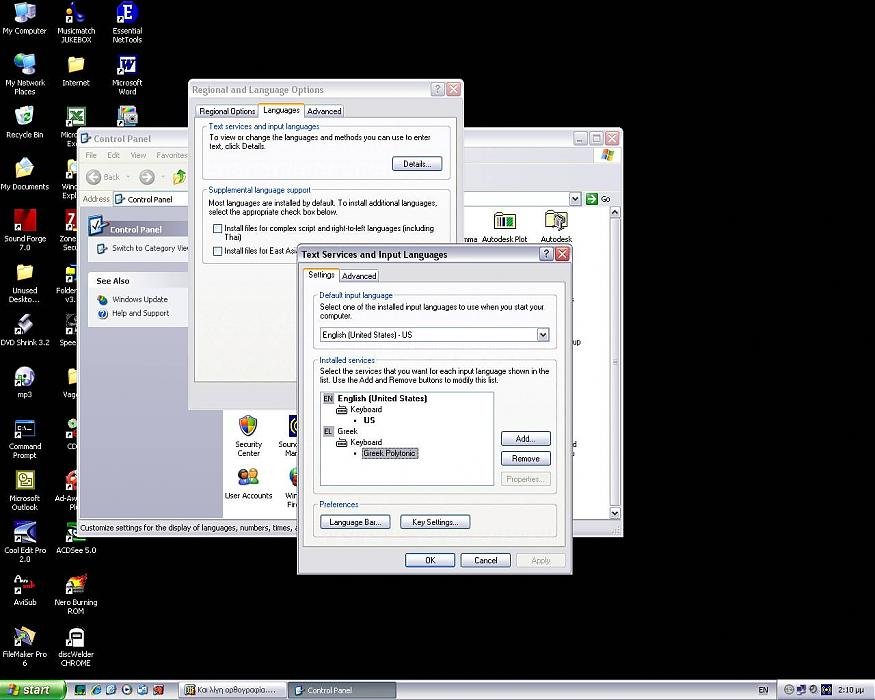Launch Sound Forge 7.0 icon

click(x=25, y=229)
